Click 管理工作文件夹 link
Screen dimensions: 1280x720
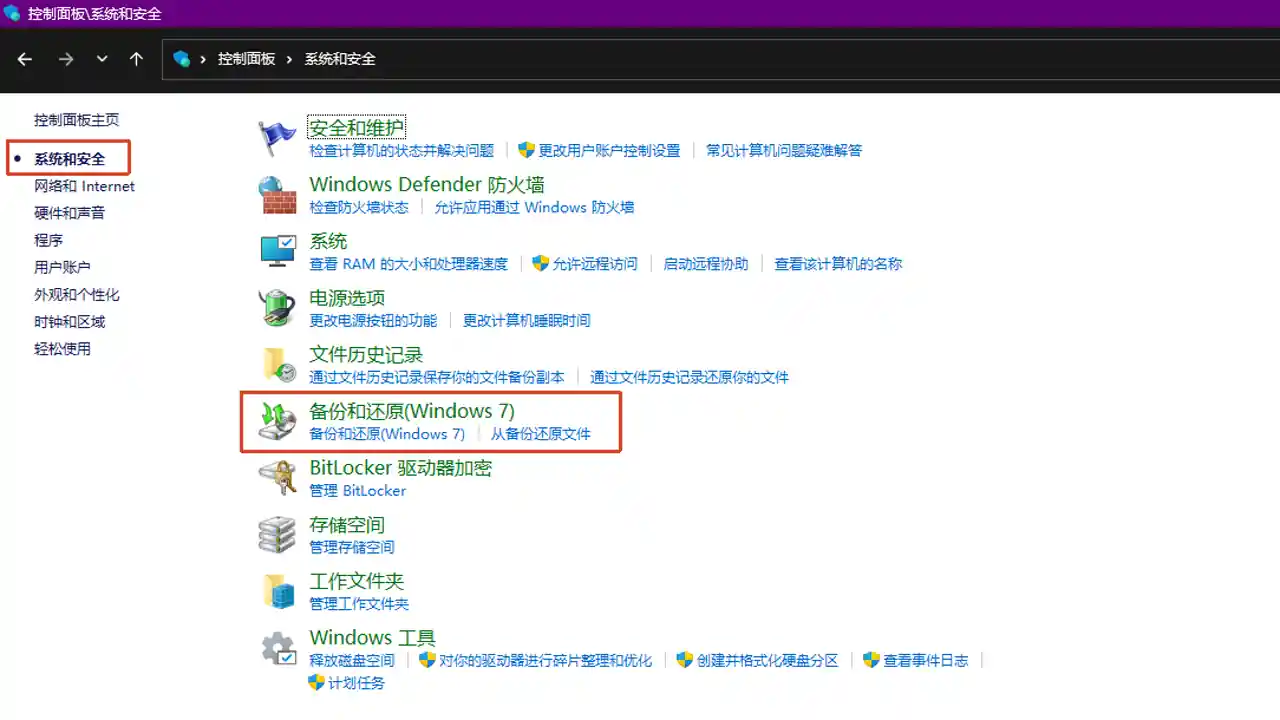[359, 604]
